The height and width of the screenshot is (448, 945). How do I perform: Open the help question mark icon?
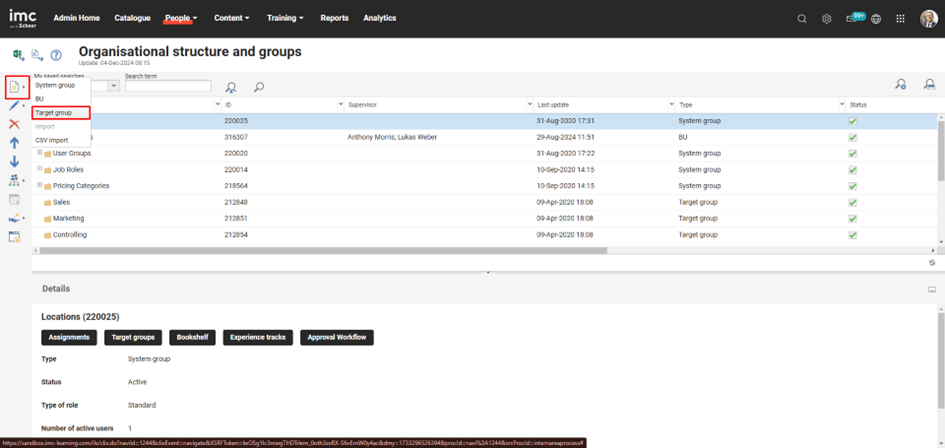(x=56, y=56)
